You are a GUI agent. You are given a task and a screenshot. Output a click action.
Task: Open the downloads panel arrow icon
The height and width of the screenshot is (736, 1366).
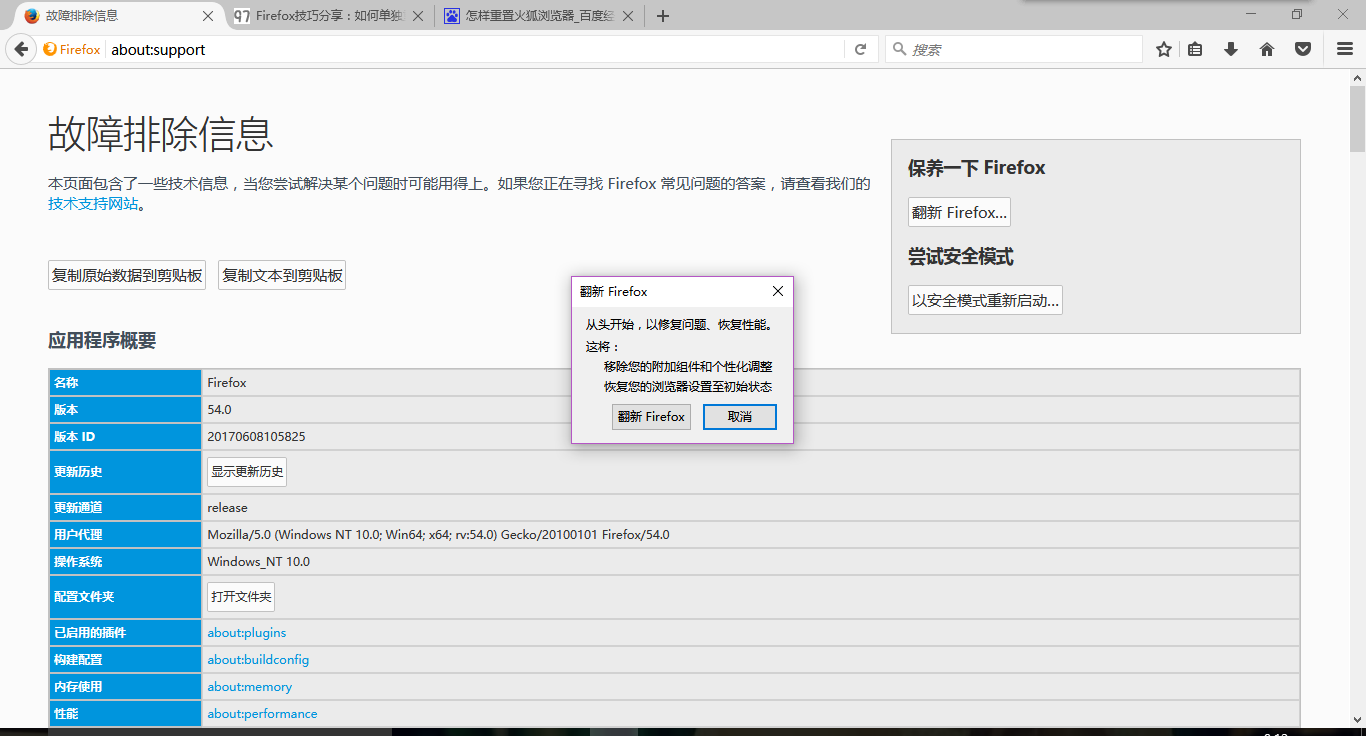[1231, 48]
